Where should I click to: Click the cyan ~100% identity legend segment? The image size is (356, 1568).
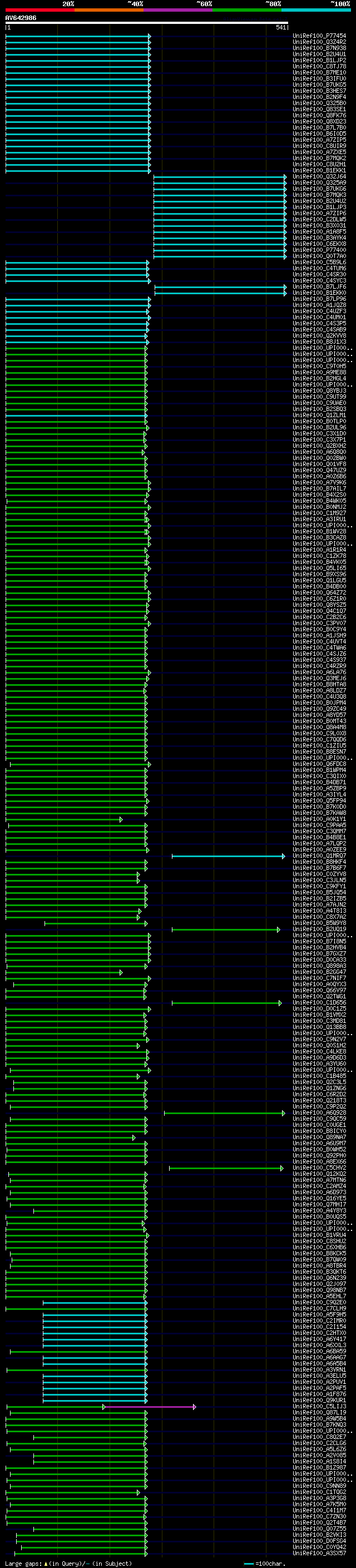316,10
